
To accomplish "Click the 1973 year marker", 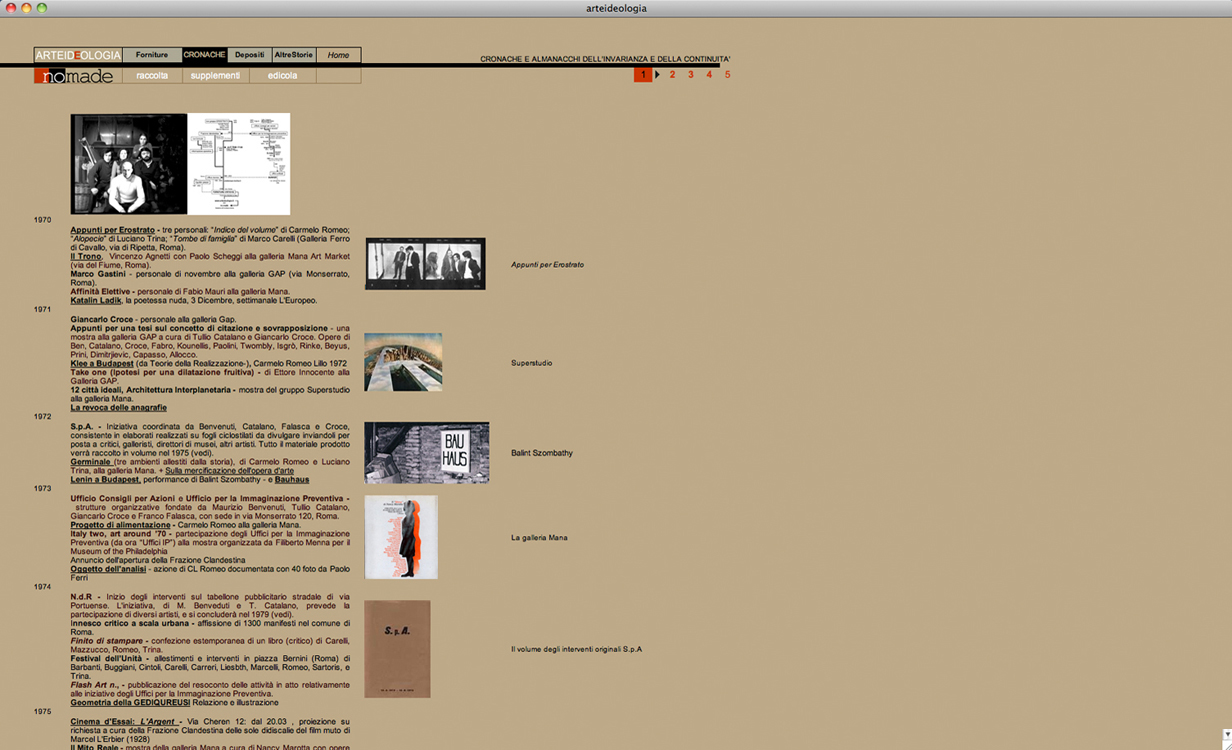I will click(x=42, y=489).
